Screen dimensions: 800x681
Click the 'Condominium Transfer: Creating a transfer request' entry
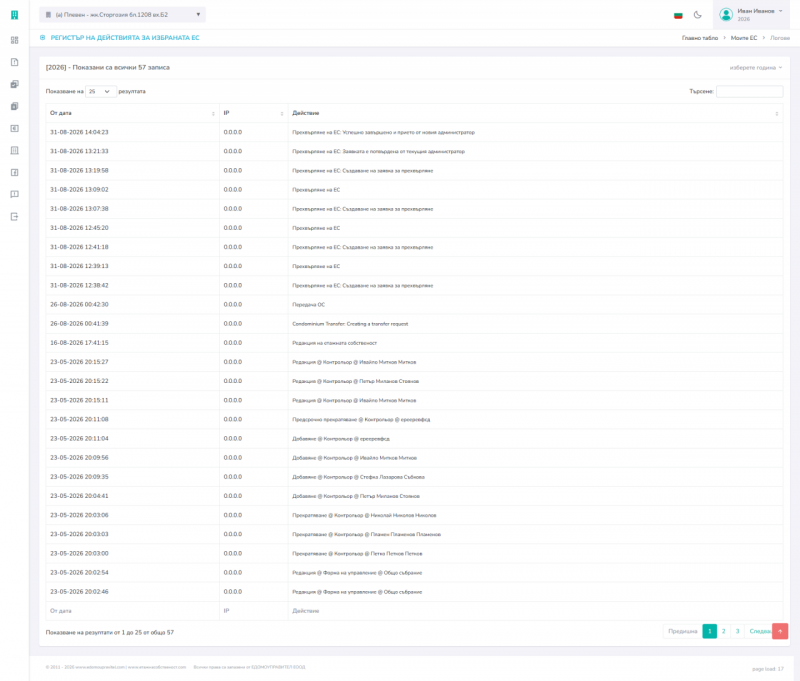[350, 324]
